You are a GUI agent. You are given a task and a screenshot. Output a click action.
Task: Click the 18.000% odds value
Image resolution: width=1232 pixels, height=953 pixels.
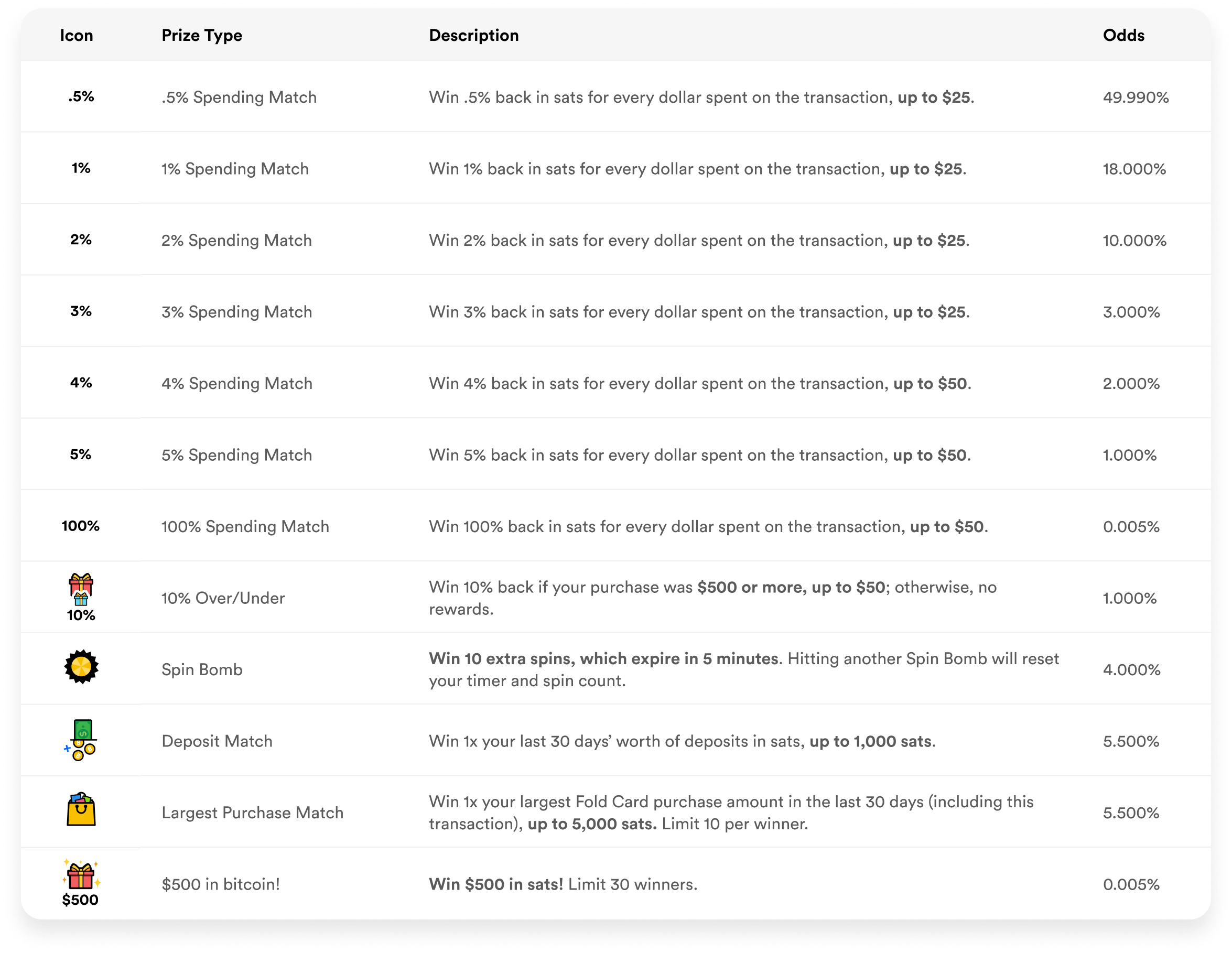tap(1134, 169)
